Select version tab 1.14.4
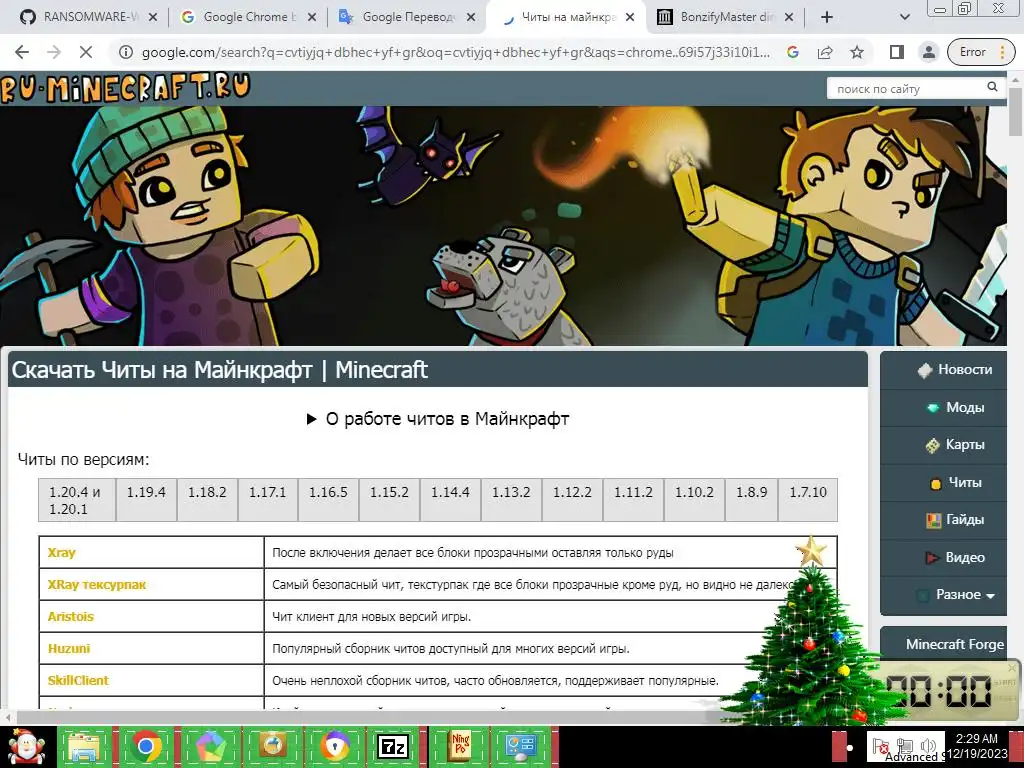 pos(451,500)
